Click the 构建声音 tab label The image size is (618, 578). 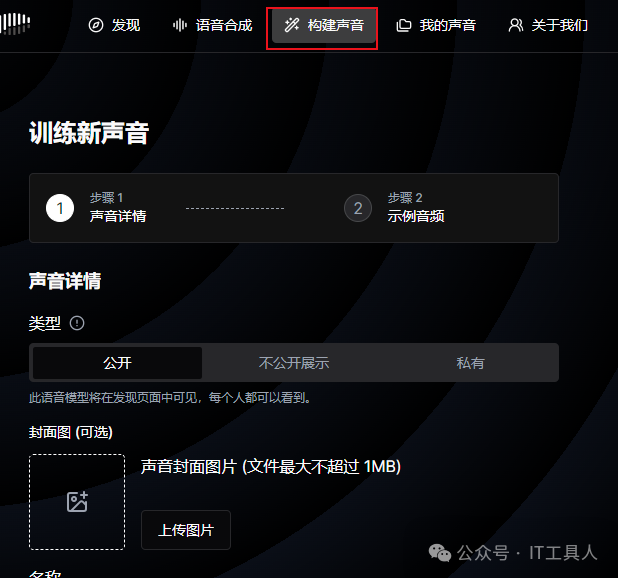tap(336, 25)
